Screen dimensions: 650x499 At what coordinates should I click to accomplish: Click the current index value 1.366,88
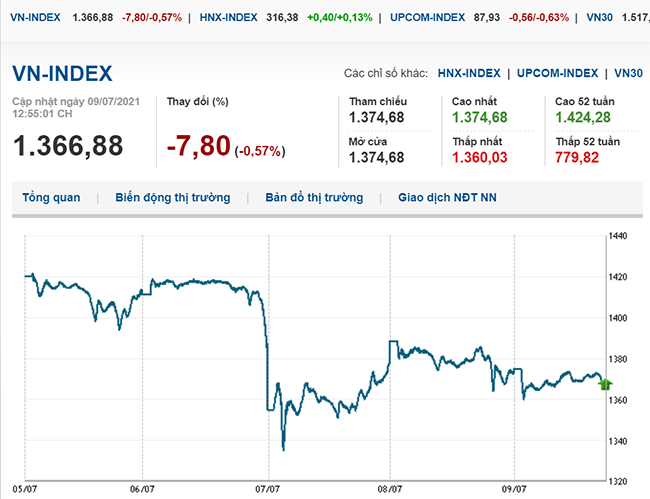click(68, 146)
